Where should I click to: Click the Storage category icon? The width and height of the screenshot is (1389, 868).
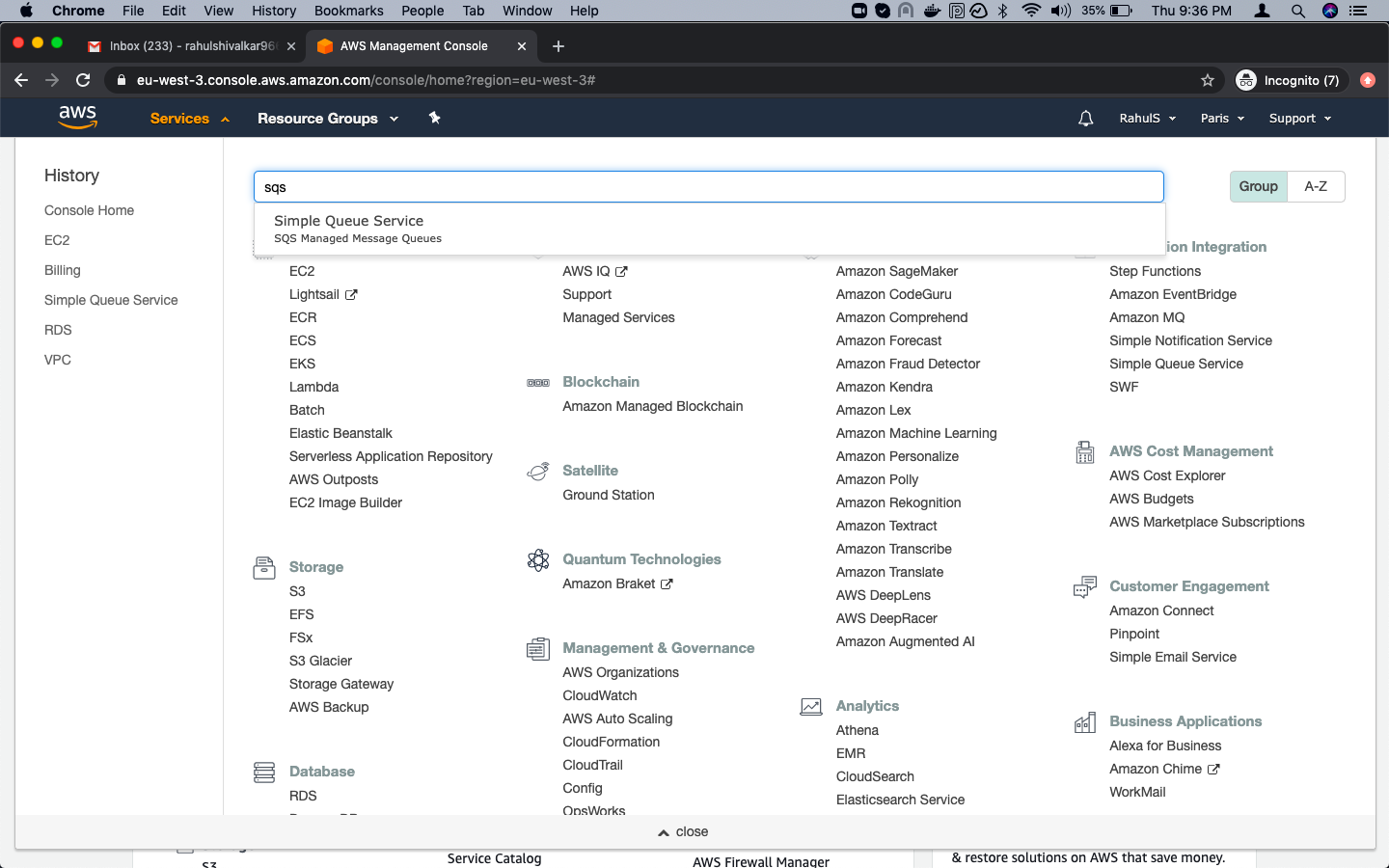point(264,568)
